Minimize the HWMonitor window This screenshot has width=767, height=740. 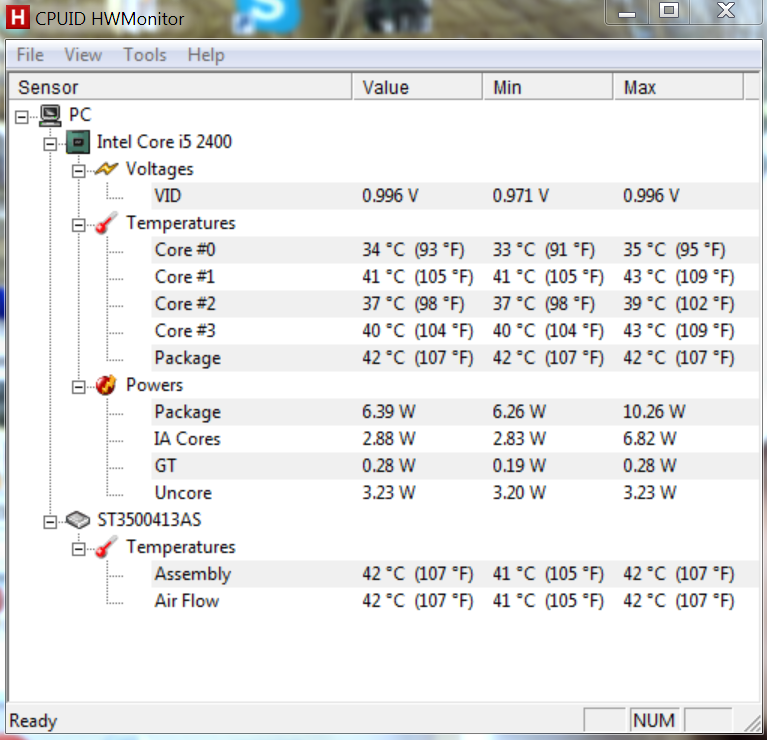point(627,11)
